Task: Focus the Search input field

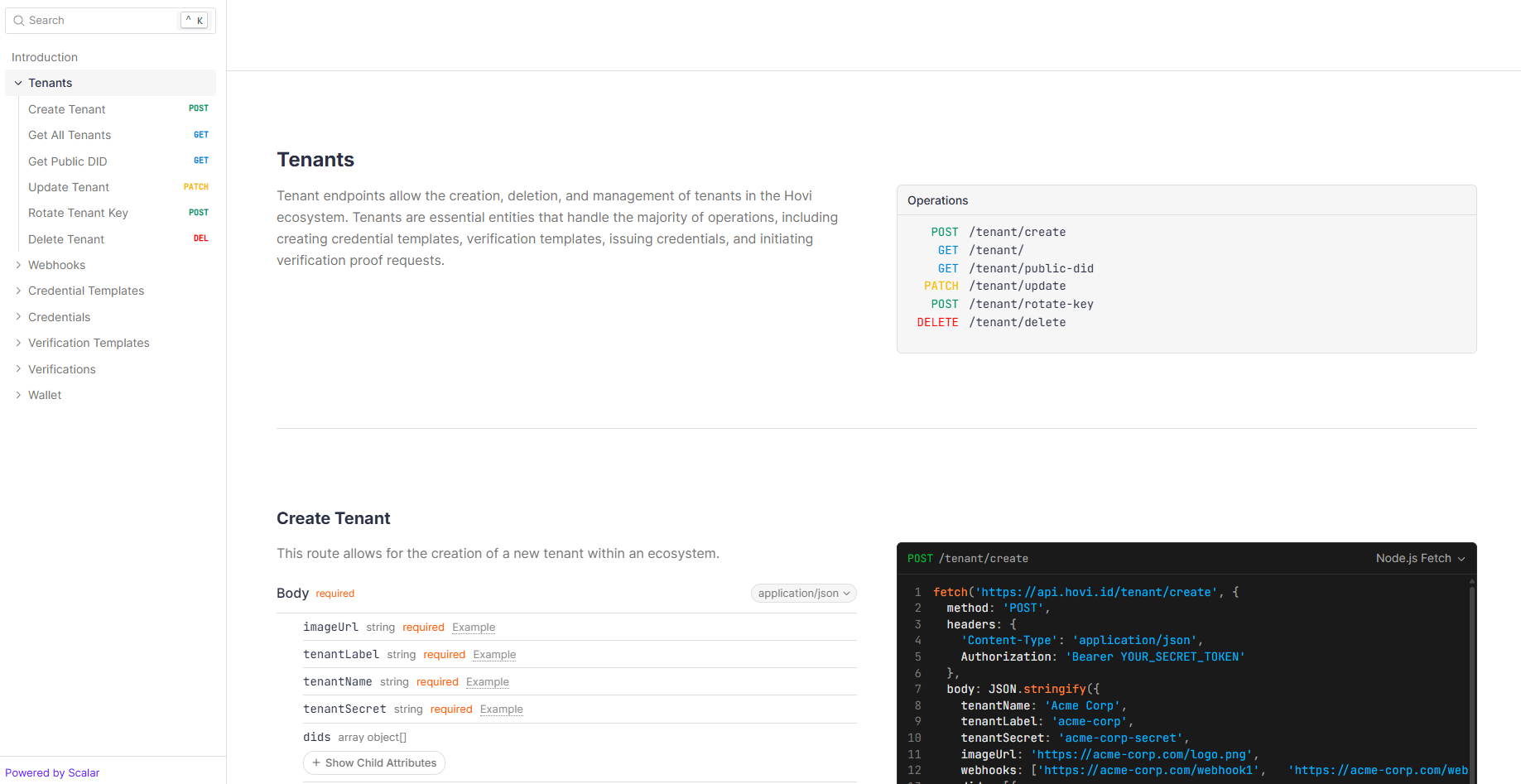Action: (99, 21)
